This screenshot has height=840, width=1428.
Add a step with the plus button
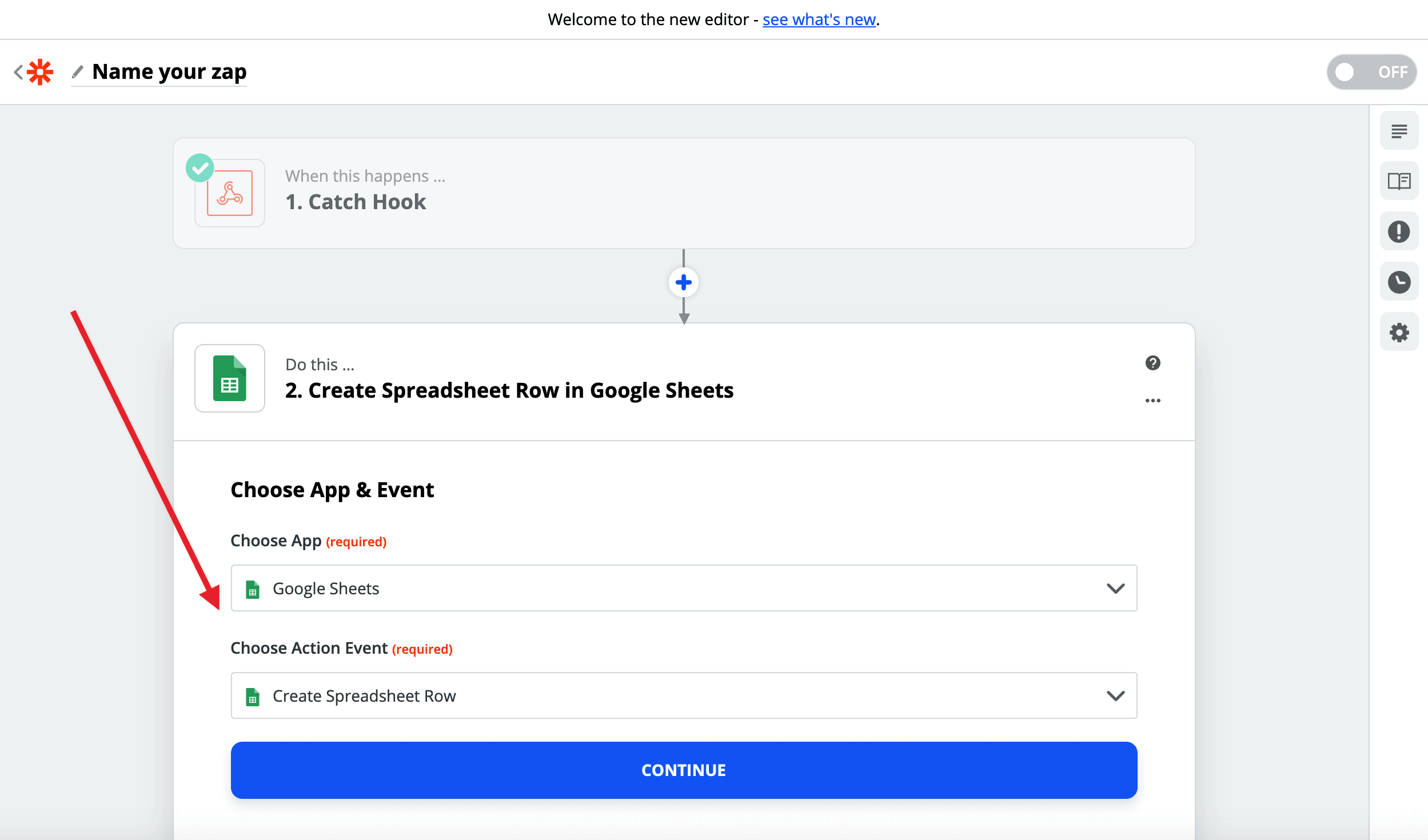[x=684, y=282]
